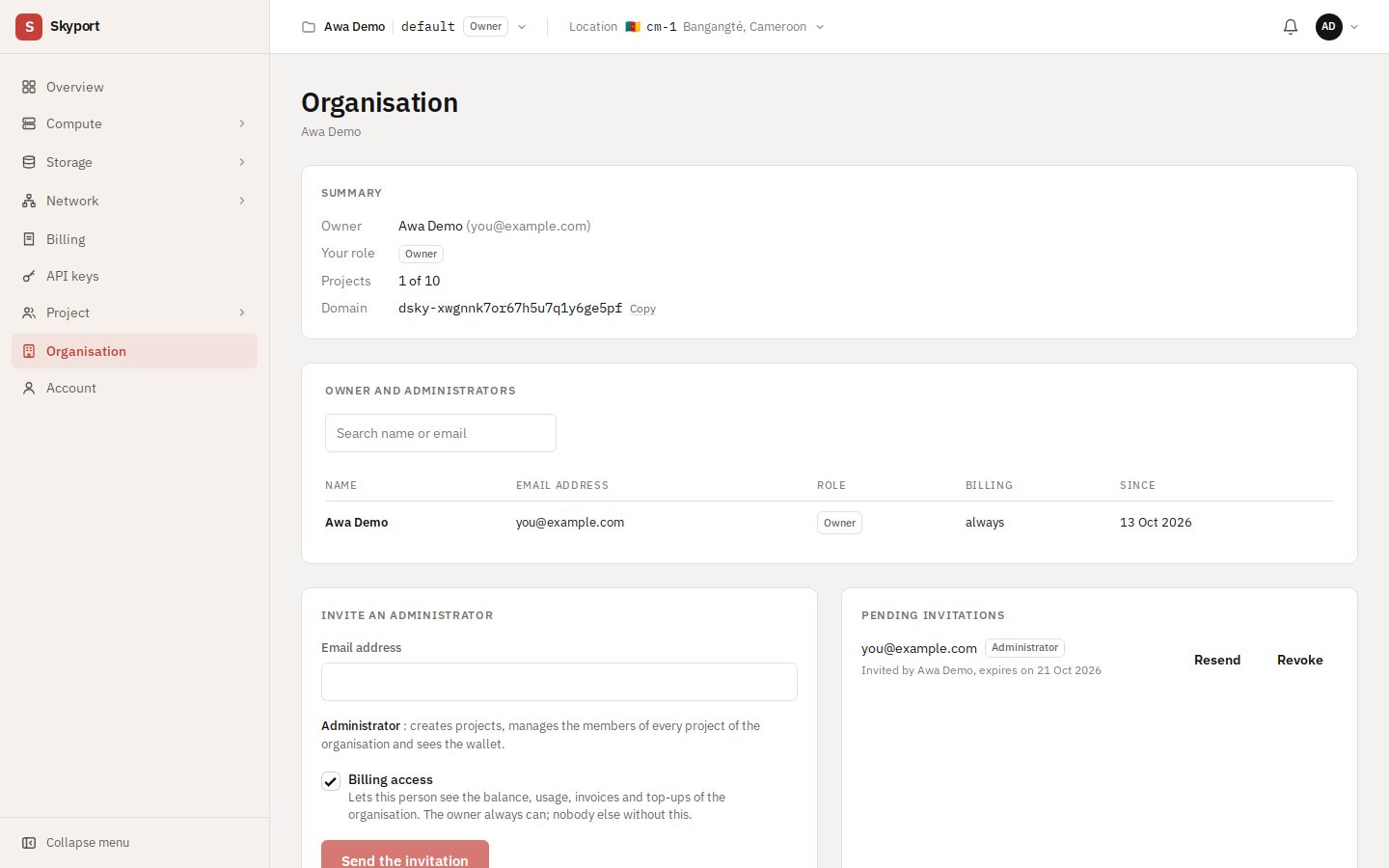Click the Awa Demo name in the table
Image resolution: width=1389 pixels, height=868 pixels.
pyautogui.click(x=357, y=523)
